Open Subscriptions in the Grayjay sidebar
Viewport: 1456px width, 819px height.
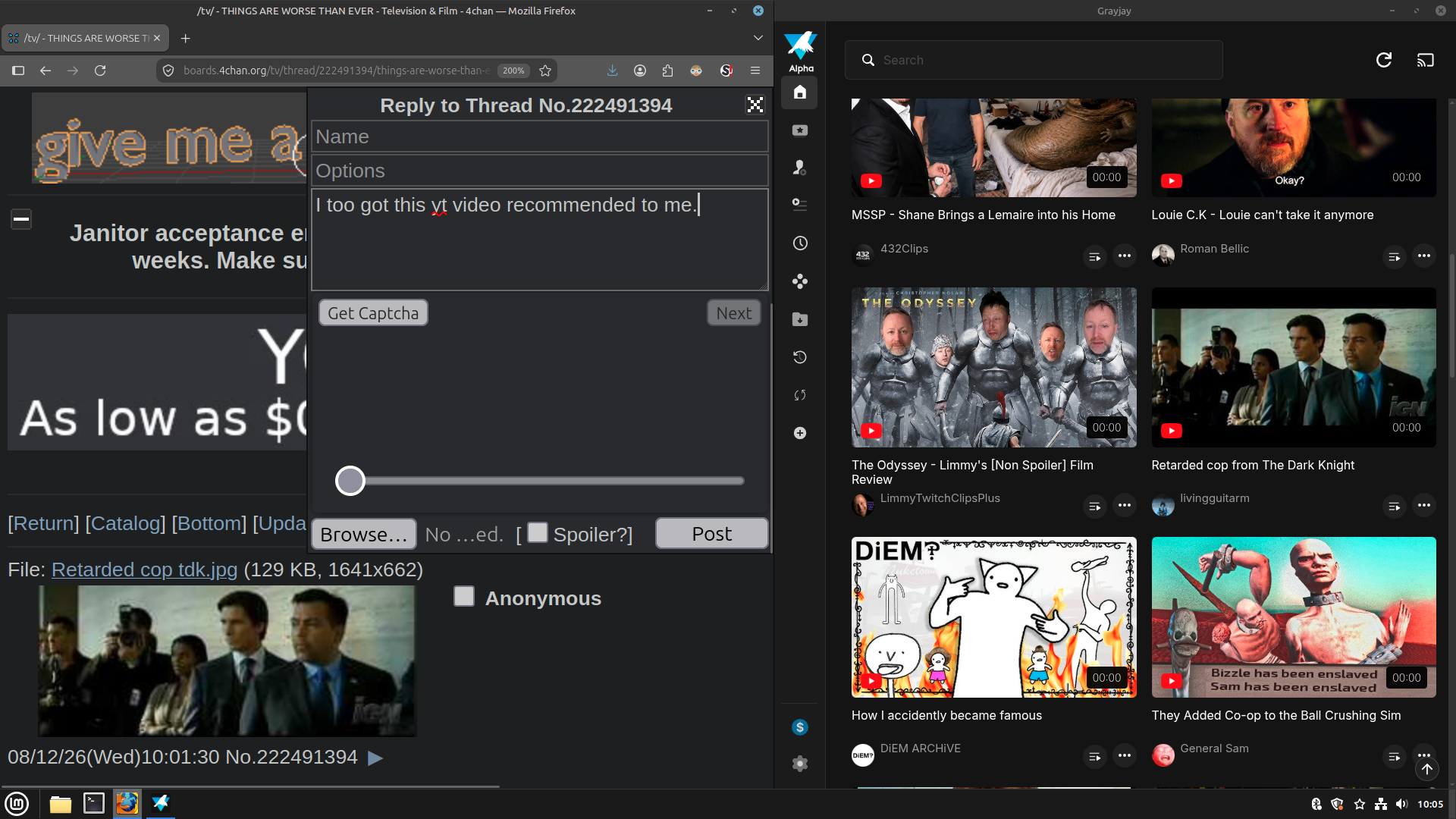pos(799,130)
